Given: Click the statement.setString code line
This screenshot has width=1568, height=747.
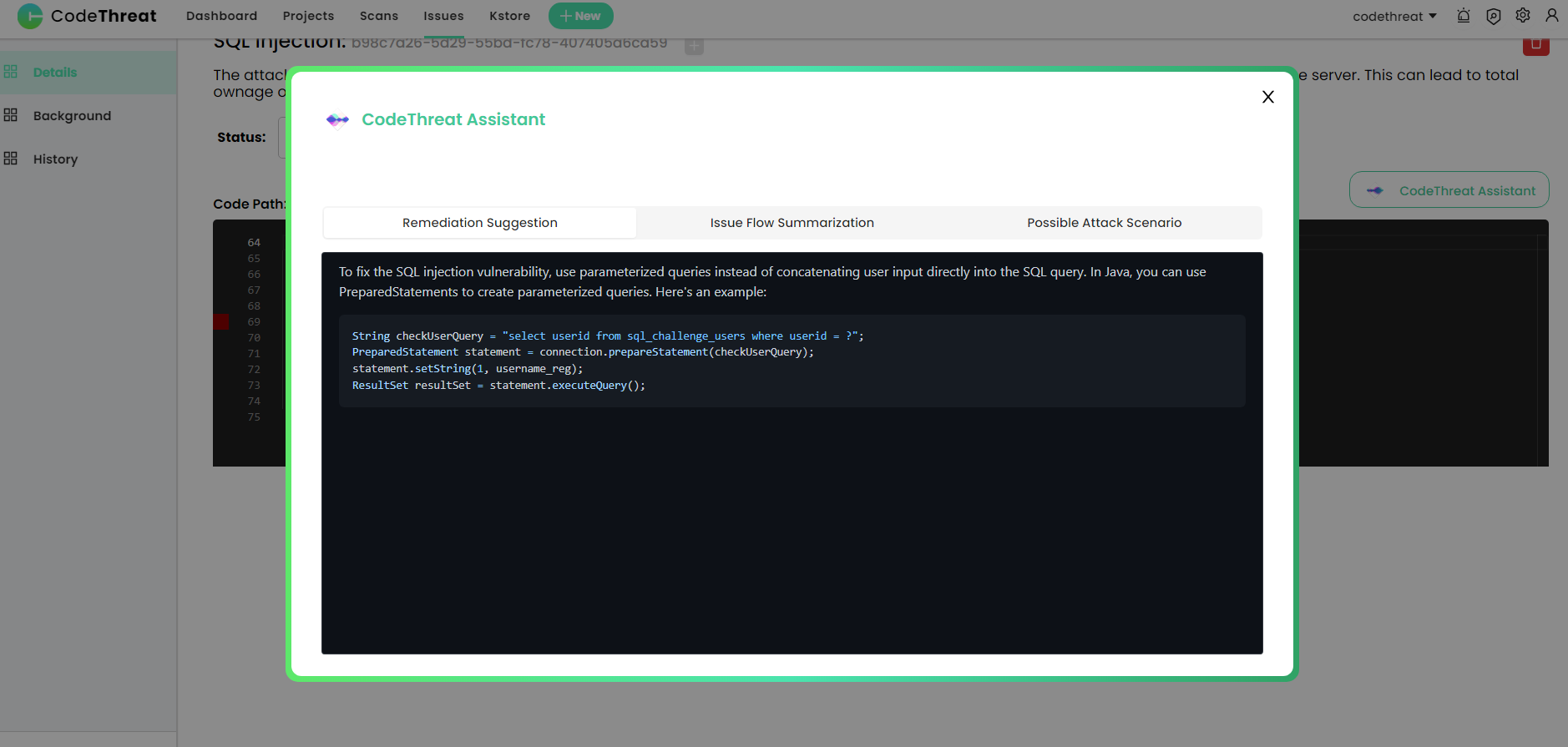Looking at the screenshot, I should click(468, 369).
